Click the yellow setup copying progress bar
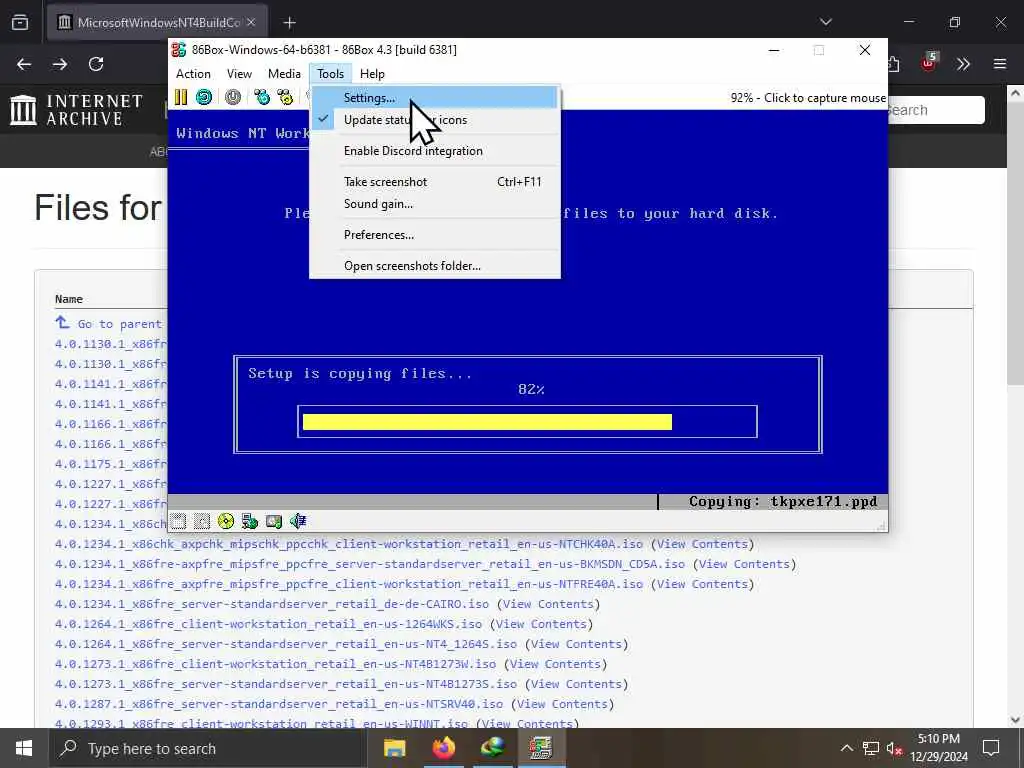This screenshot has width=1024, height=768. coord(487,422)
